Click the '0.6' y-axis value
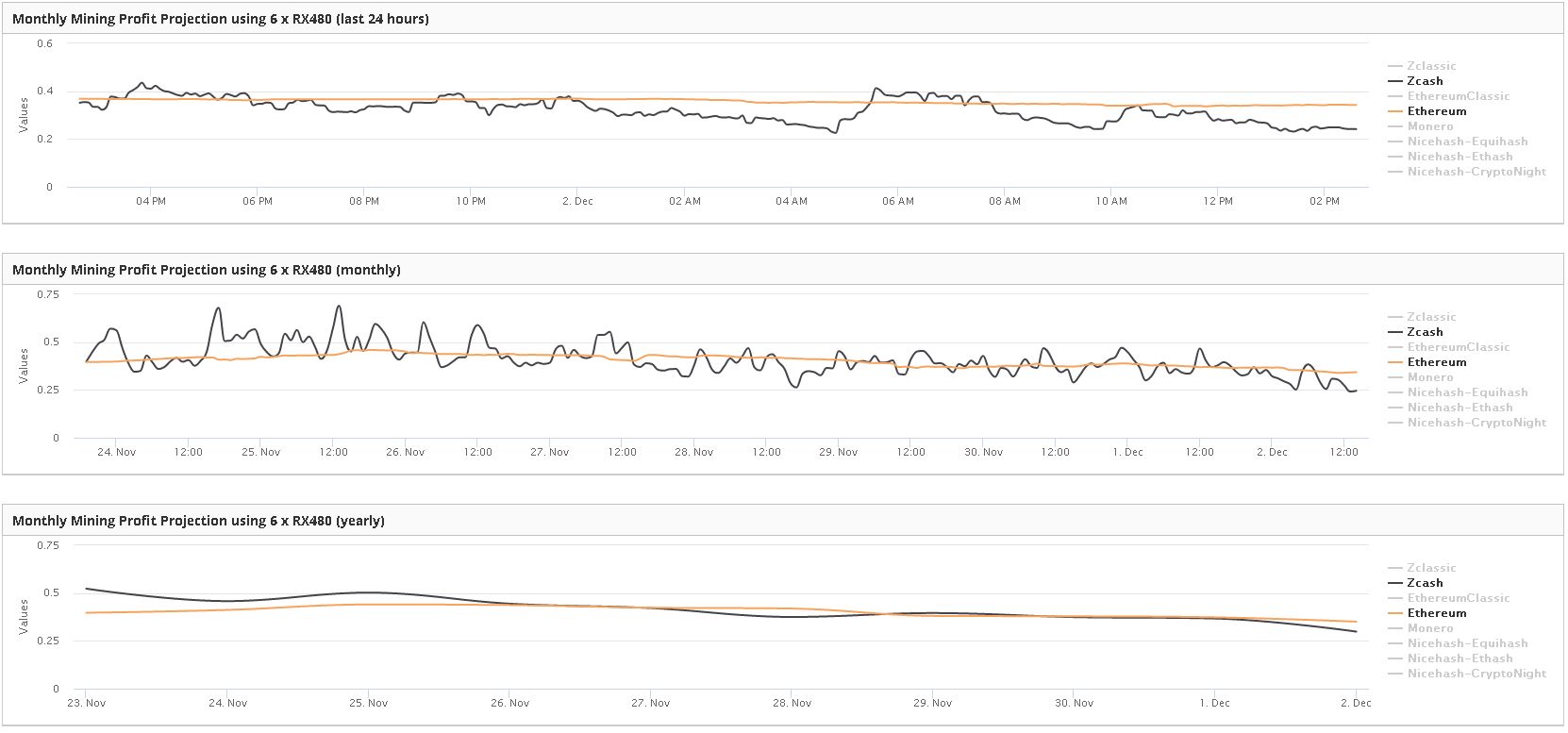This screenshot has height=733, width=1568. point(45,43)
